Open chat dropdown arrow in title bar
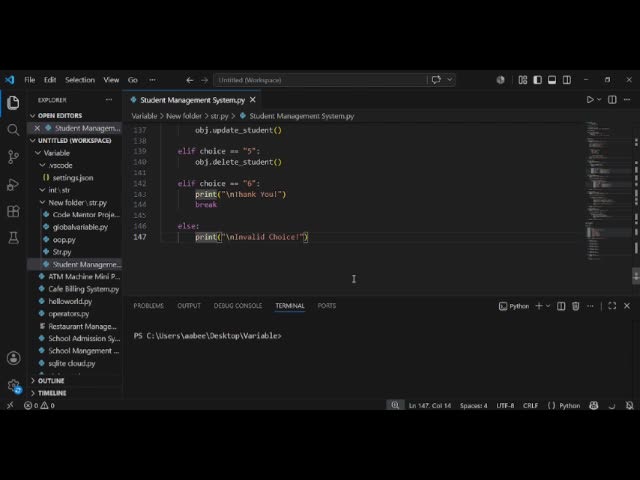The height and width of the screenshot is (480, 640). coord(449,80)
